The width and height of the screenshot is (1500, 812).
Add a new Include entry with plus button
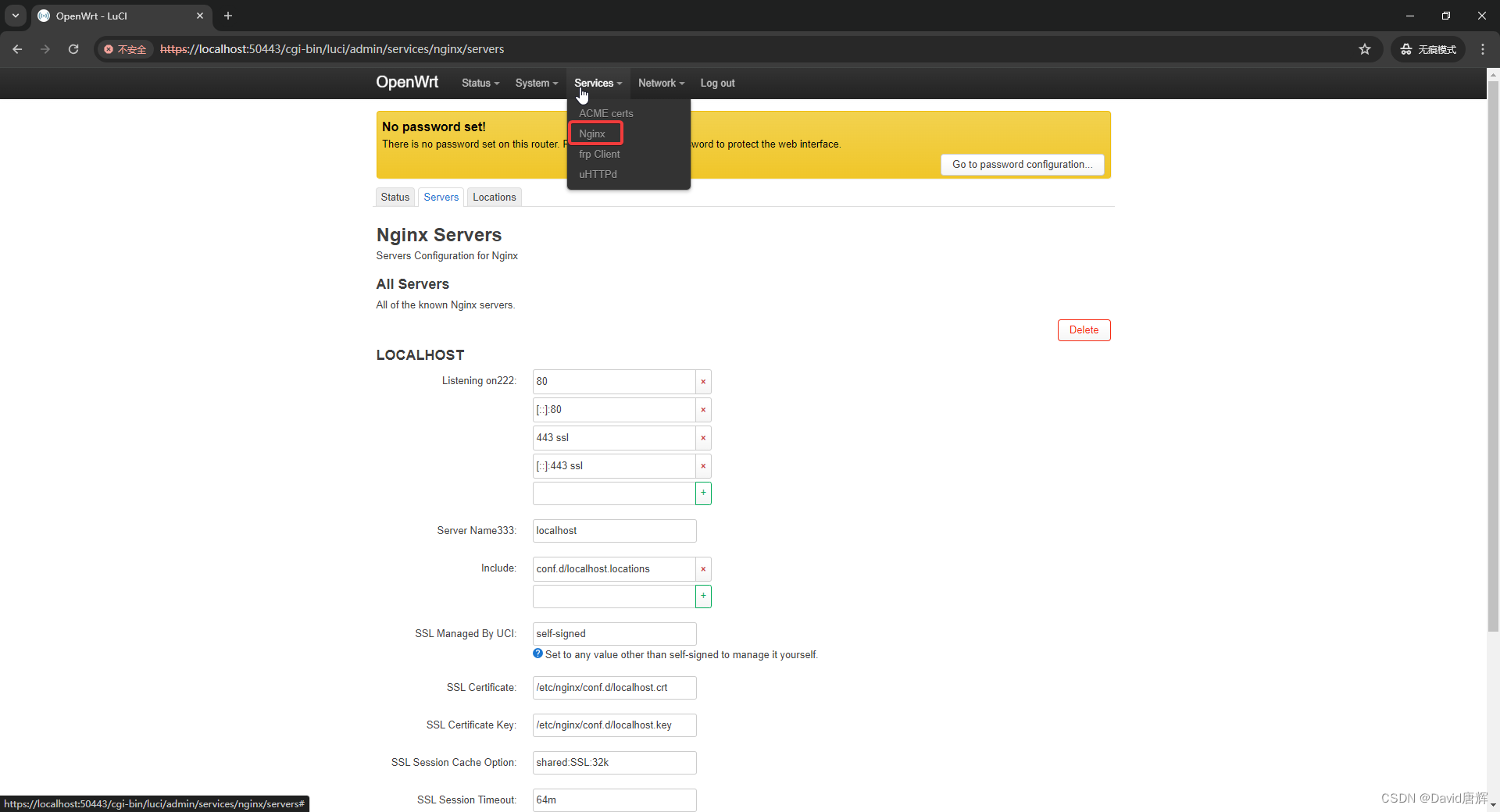pyautogui.click(x=703, y=597)
